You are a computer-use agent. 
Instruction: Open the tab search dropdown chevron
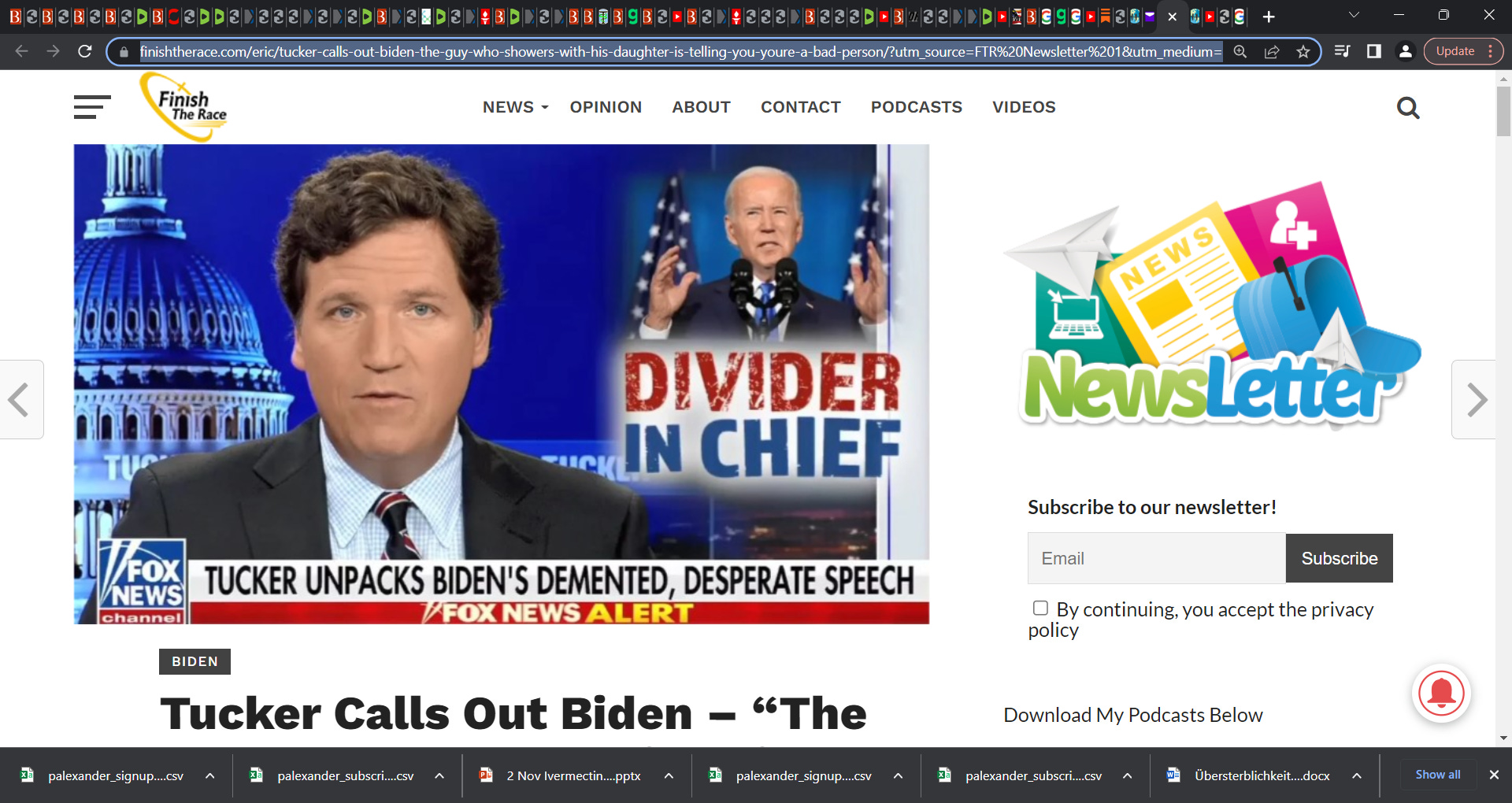[x=1354, y=15]
